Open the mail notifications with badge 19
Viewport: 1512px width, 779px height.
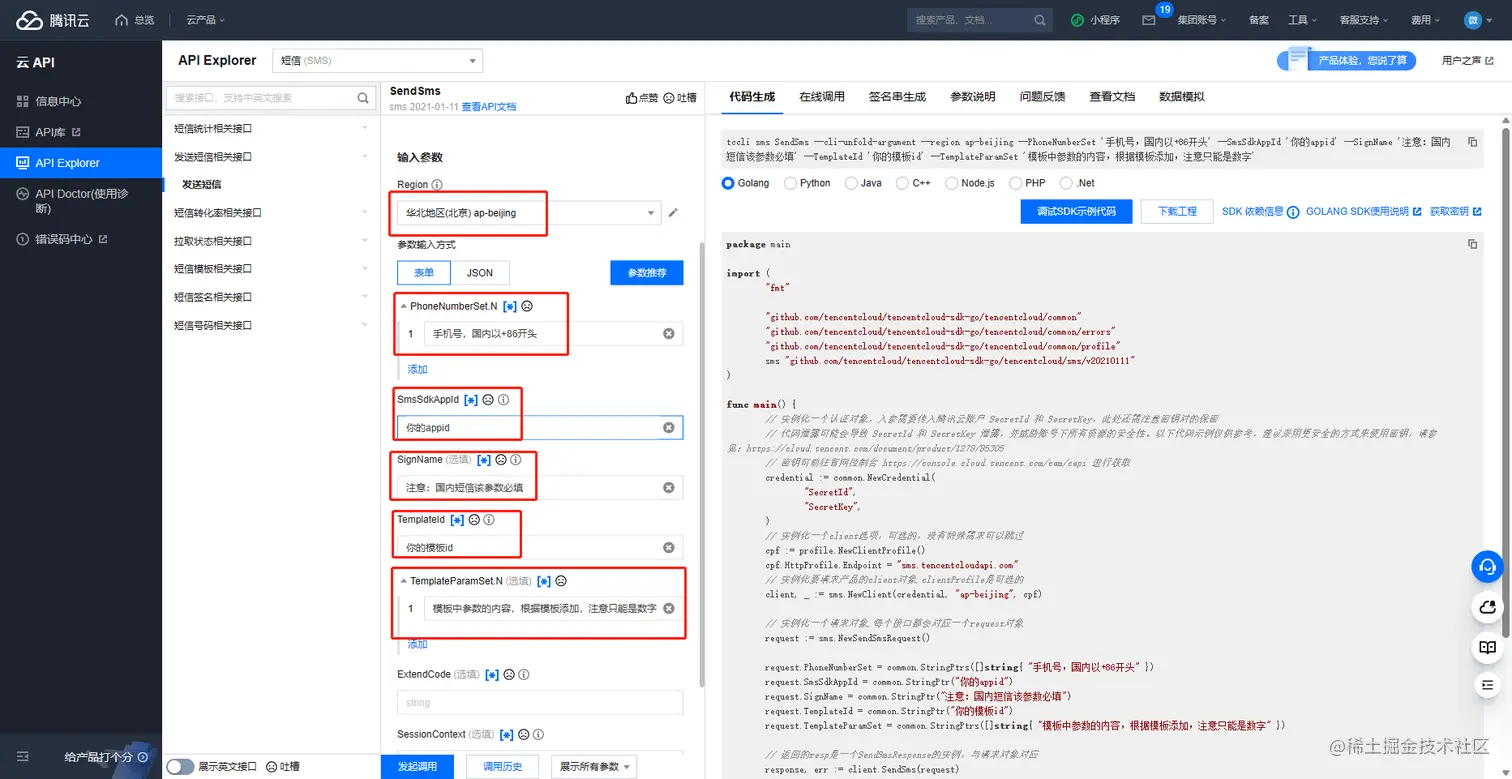point(1149,20)
